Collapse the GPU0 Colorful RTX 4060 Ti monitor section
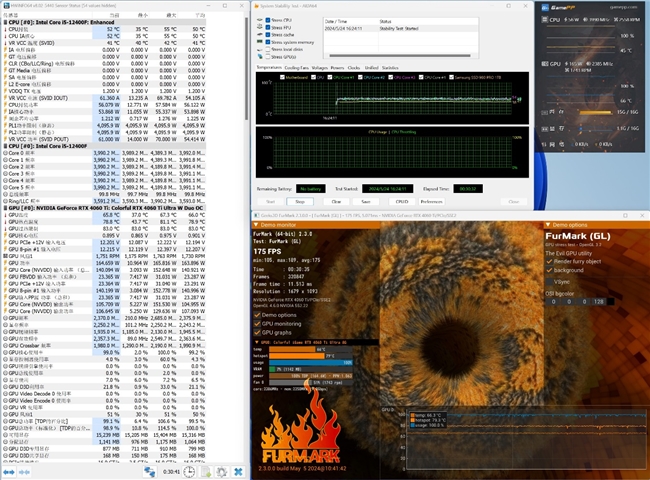 (256, 342)
